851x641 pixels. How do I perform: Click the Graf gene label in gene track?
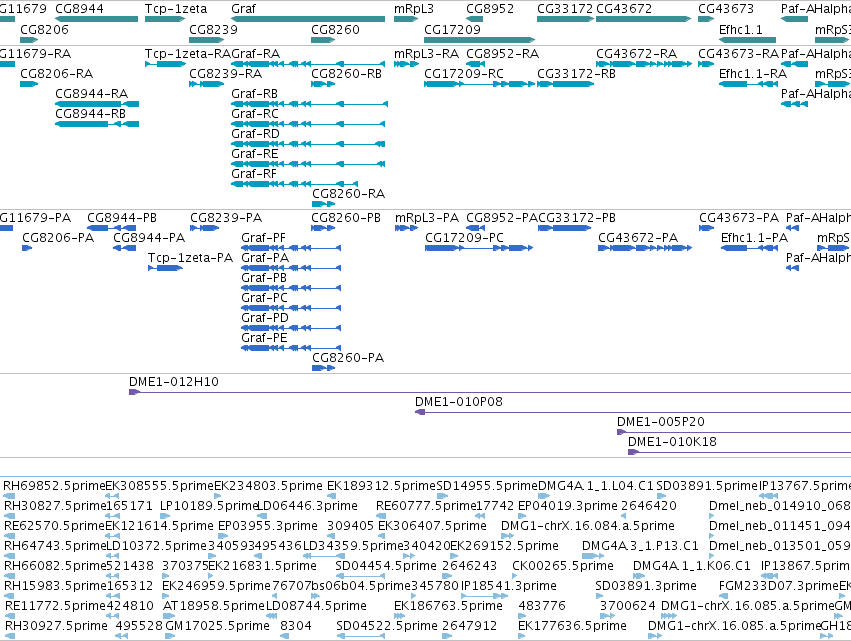click(243, 9)
